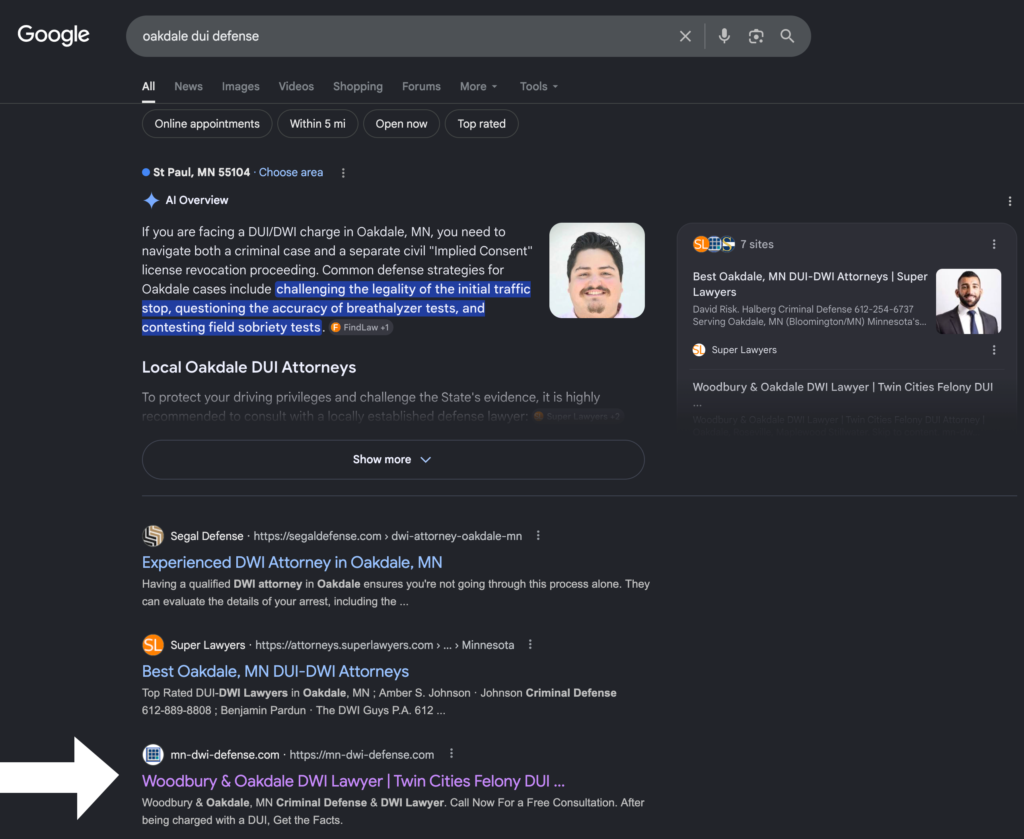Open sidebar Woodbury & Oakdale DWI Lawyer card
The image size is (1024, 839).
pyautogui.click(x=842, y=387)
